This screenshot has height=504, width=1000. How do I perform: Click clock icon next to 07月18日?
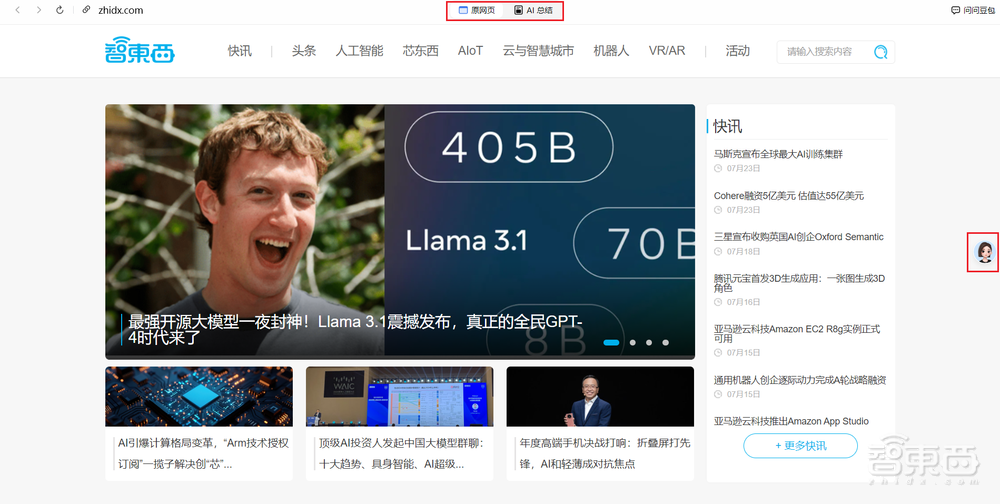click(x=717, y=251)
